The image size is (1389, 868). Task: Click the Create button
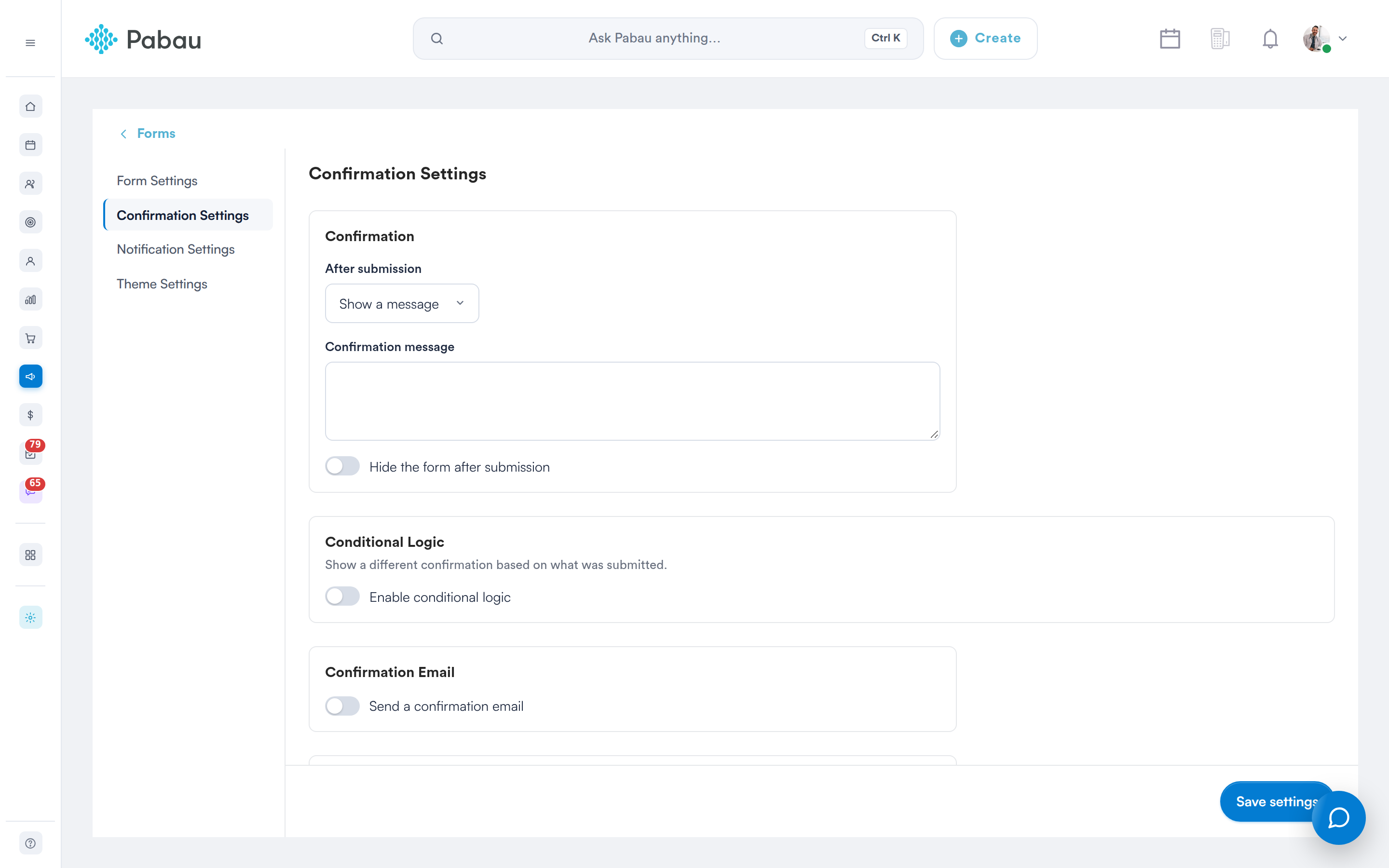[985, 39]
